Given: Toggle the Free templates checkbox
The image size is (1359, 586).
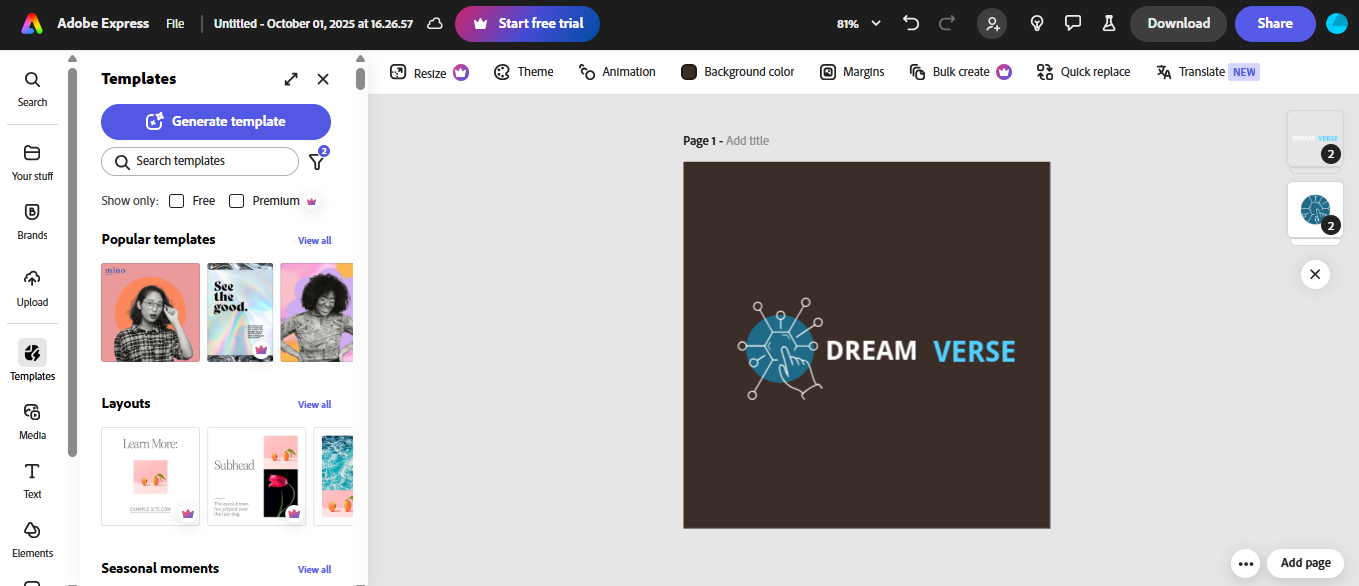Looking at the screenshot, I should pos(176,201).
